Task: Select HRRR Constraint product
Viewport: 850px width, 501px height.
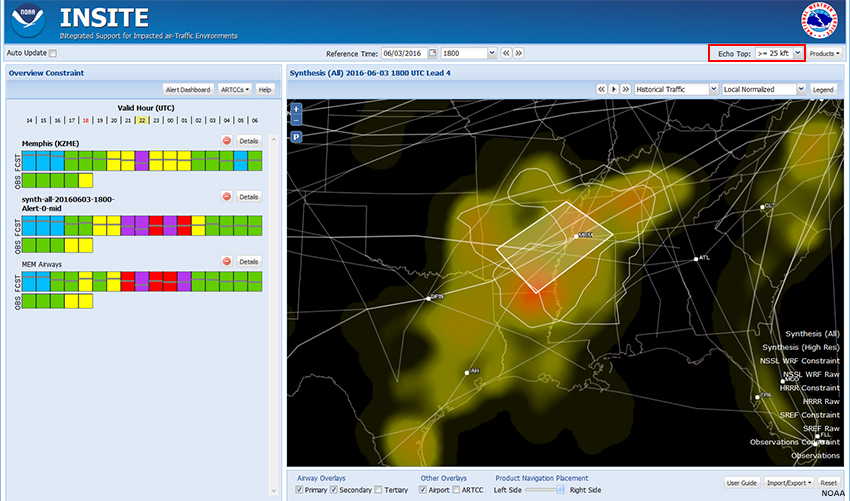Action: tap(810, 388)
